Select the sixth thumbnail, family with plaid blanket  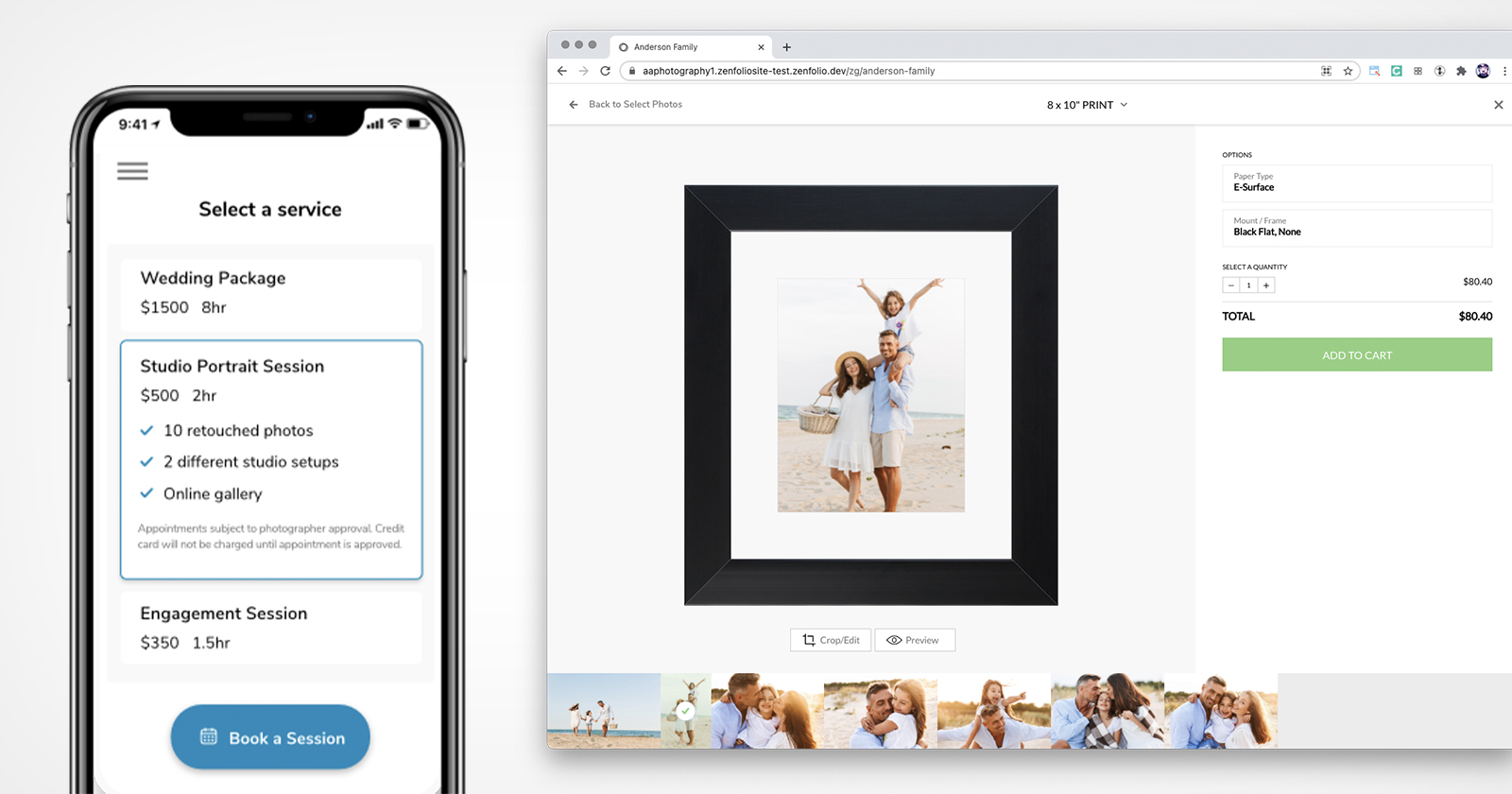[x=1108, y=711]
